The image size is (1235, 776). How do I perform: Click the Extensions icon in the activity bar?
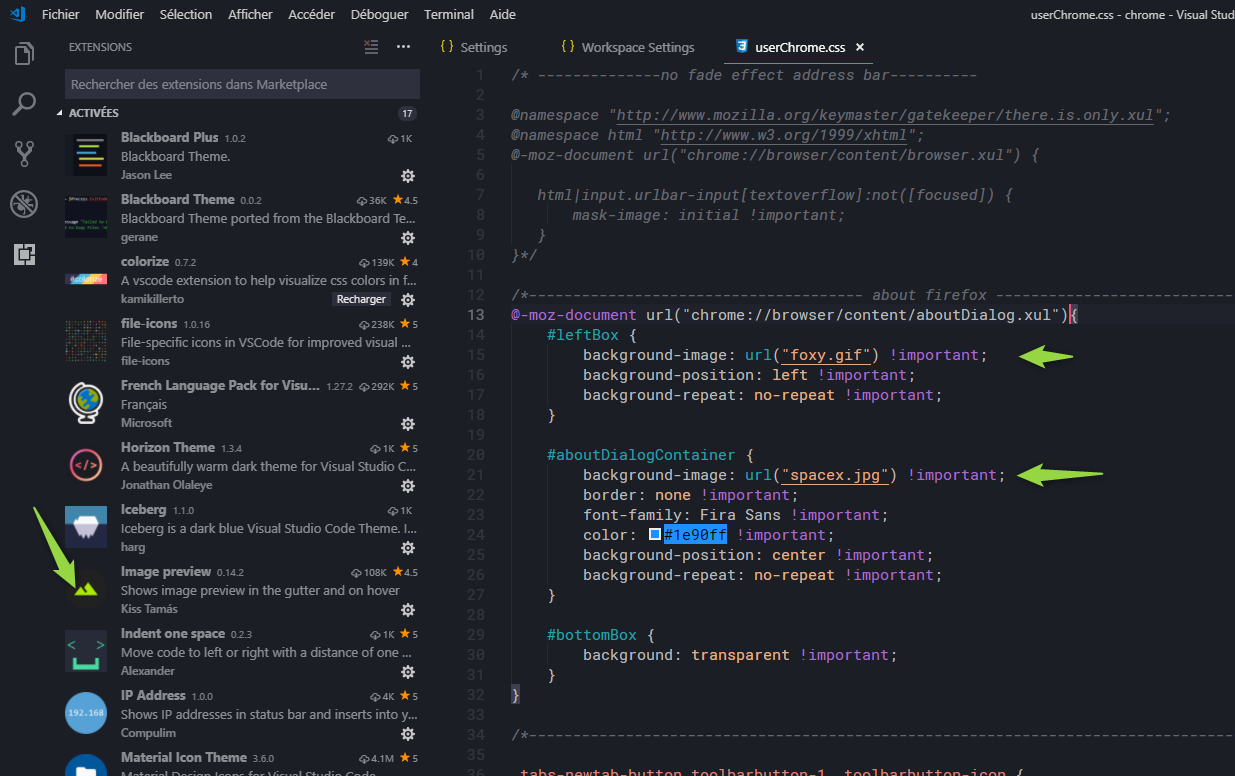coord(24,254)
